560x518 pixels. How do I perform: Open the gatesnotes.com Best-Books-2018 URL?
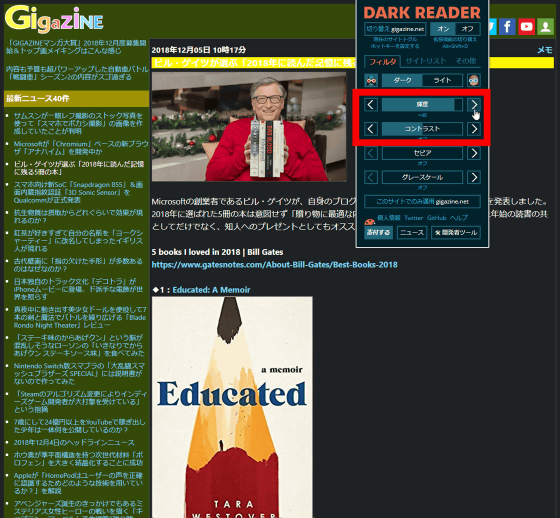pos(274,265)
